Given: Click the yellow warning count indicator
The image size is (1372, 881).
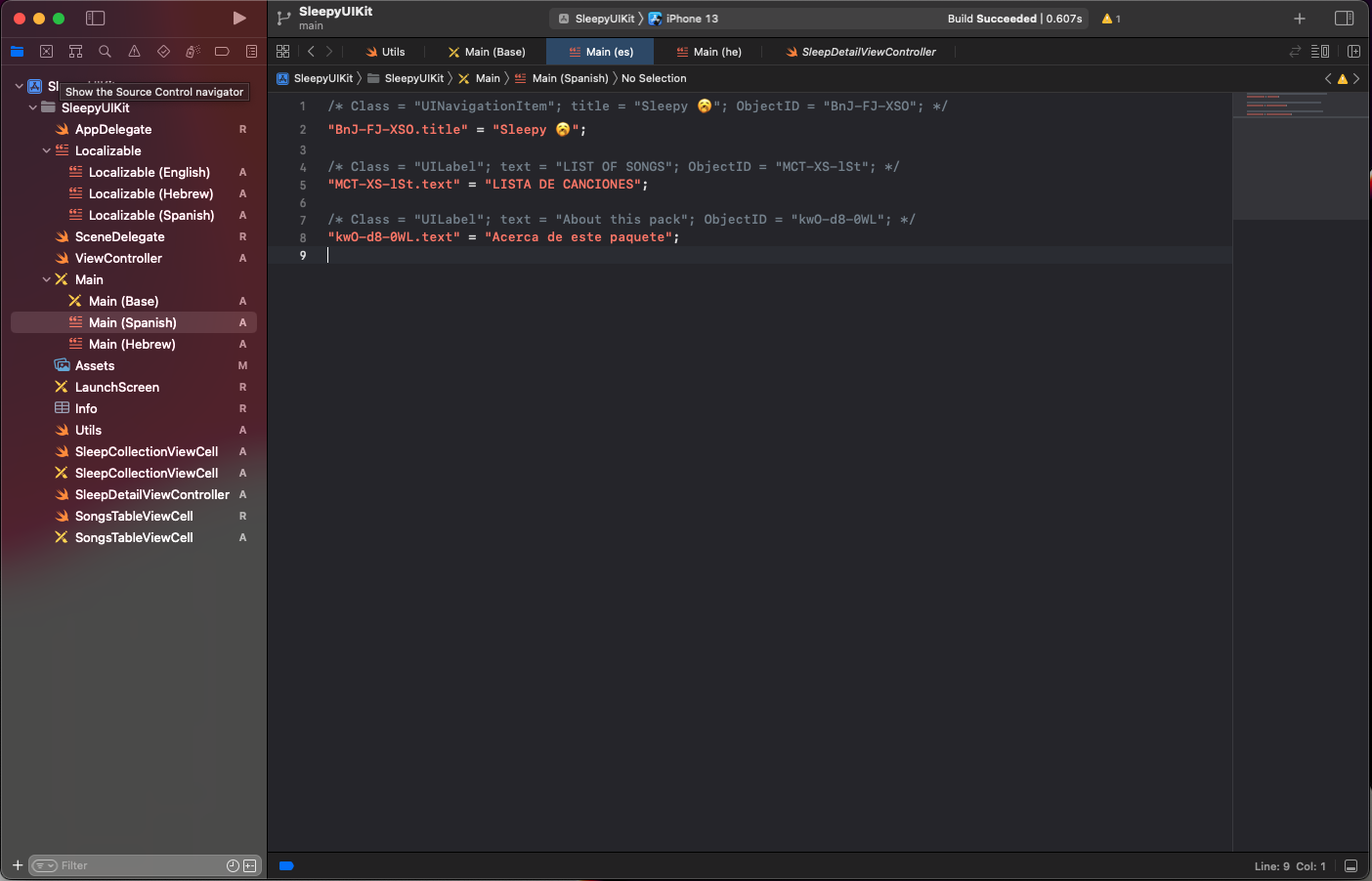Looking at the screenshot, I should (x=1111, y=19).
